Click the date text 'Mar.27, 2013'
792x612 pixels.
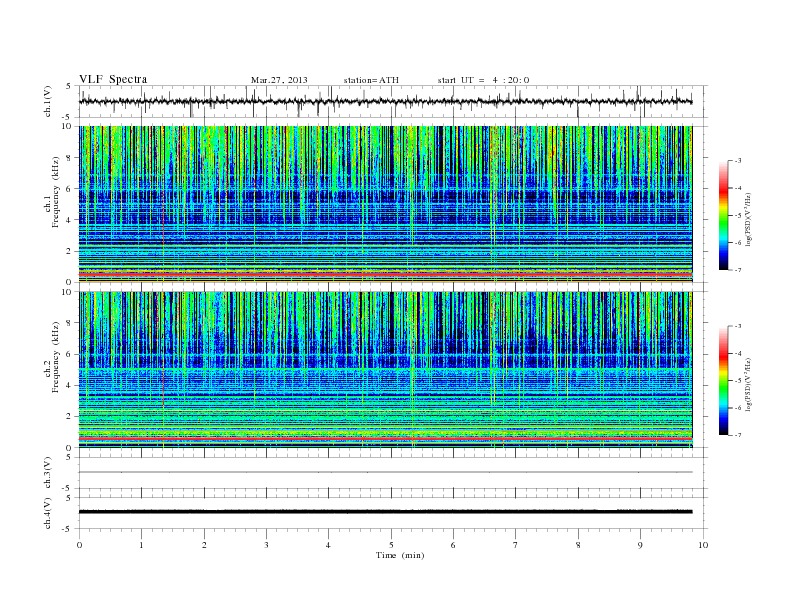click(279, 80)
